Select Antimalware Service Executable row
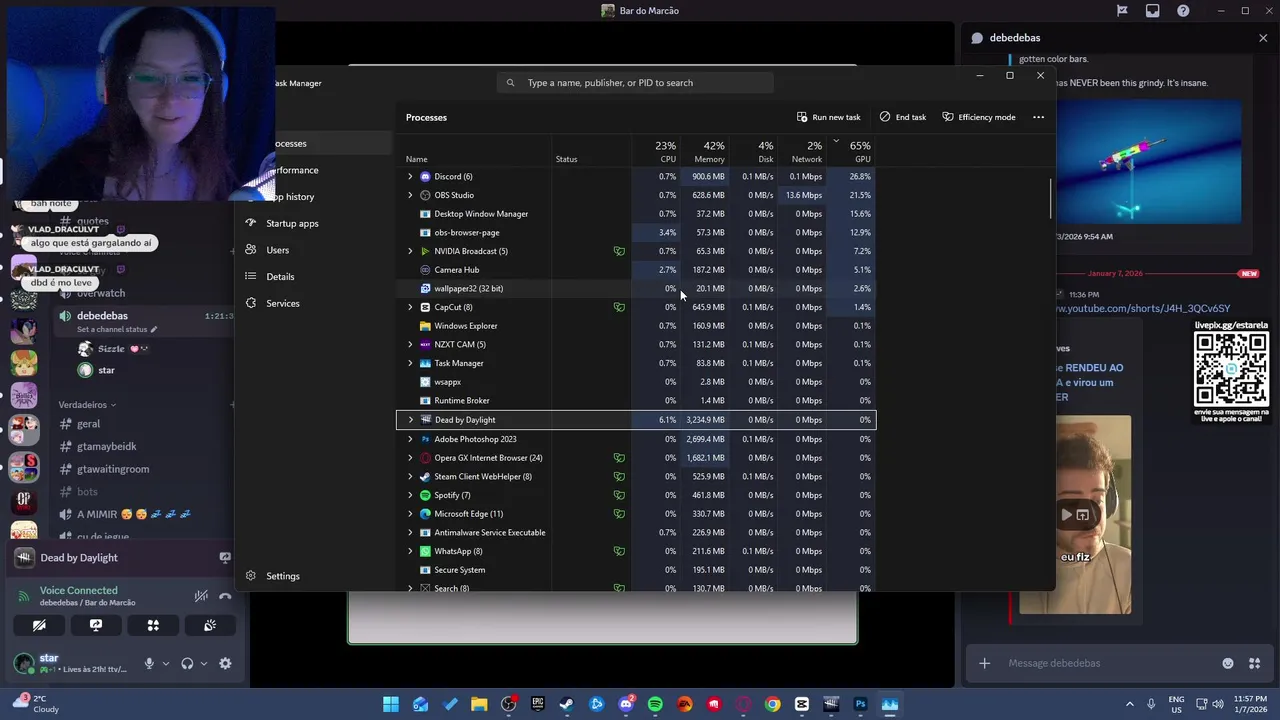The width and height of the screenshot is (1280, 720). pyautogui.click(x=636, y=533)
